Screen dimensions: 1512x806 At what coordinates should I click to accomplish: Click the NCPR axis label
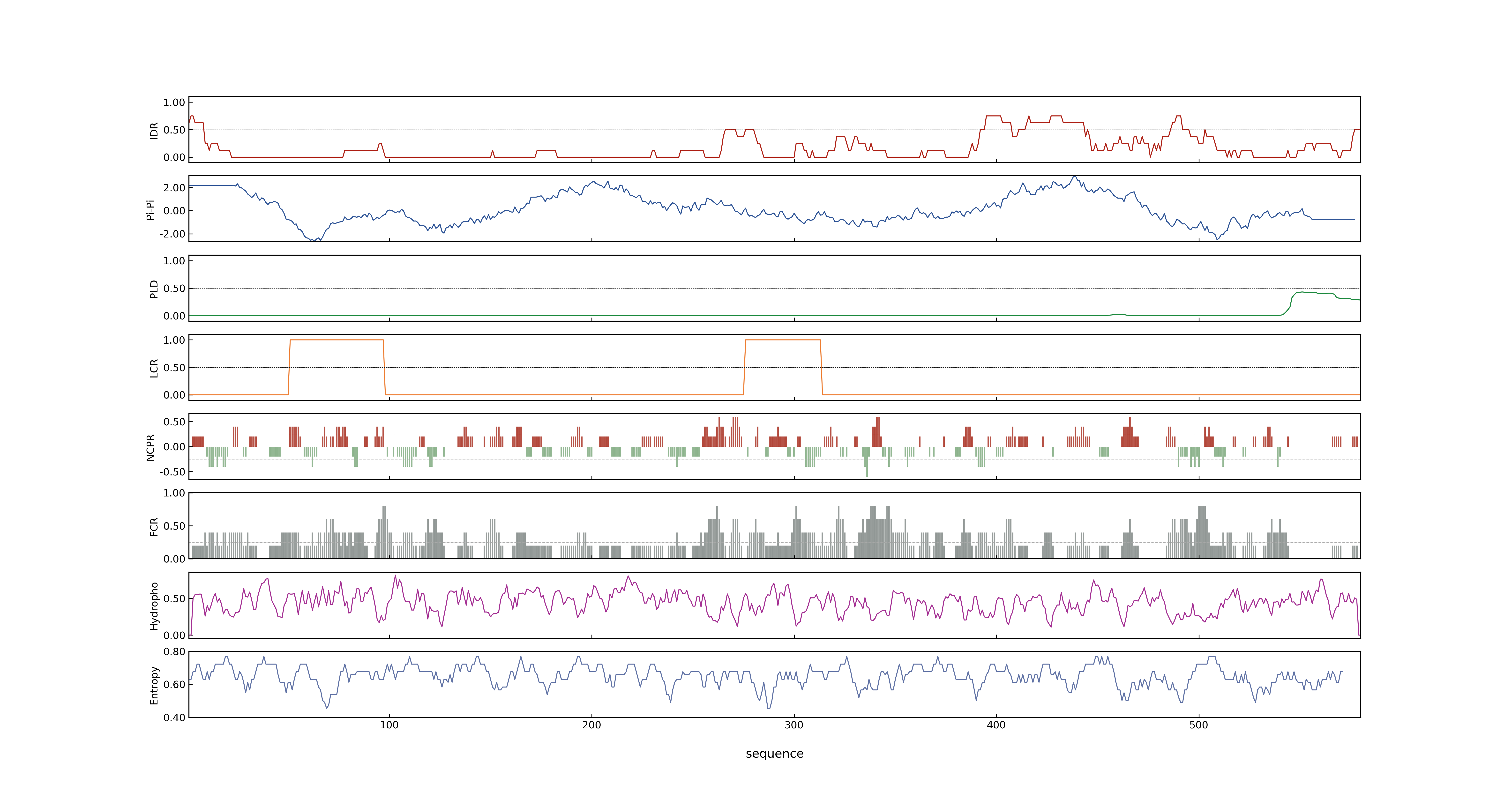tap(150, 448)
